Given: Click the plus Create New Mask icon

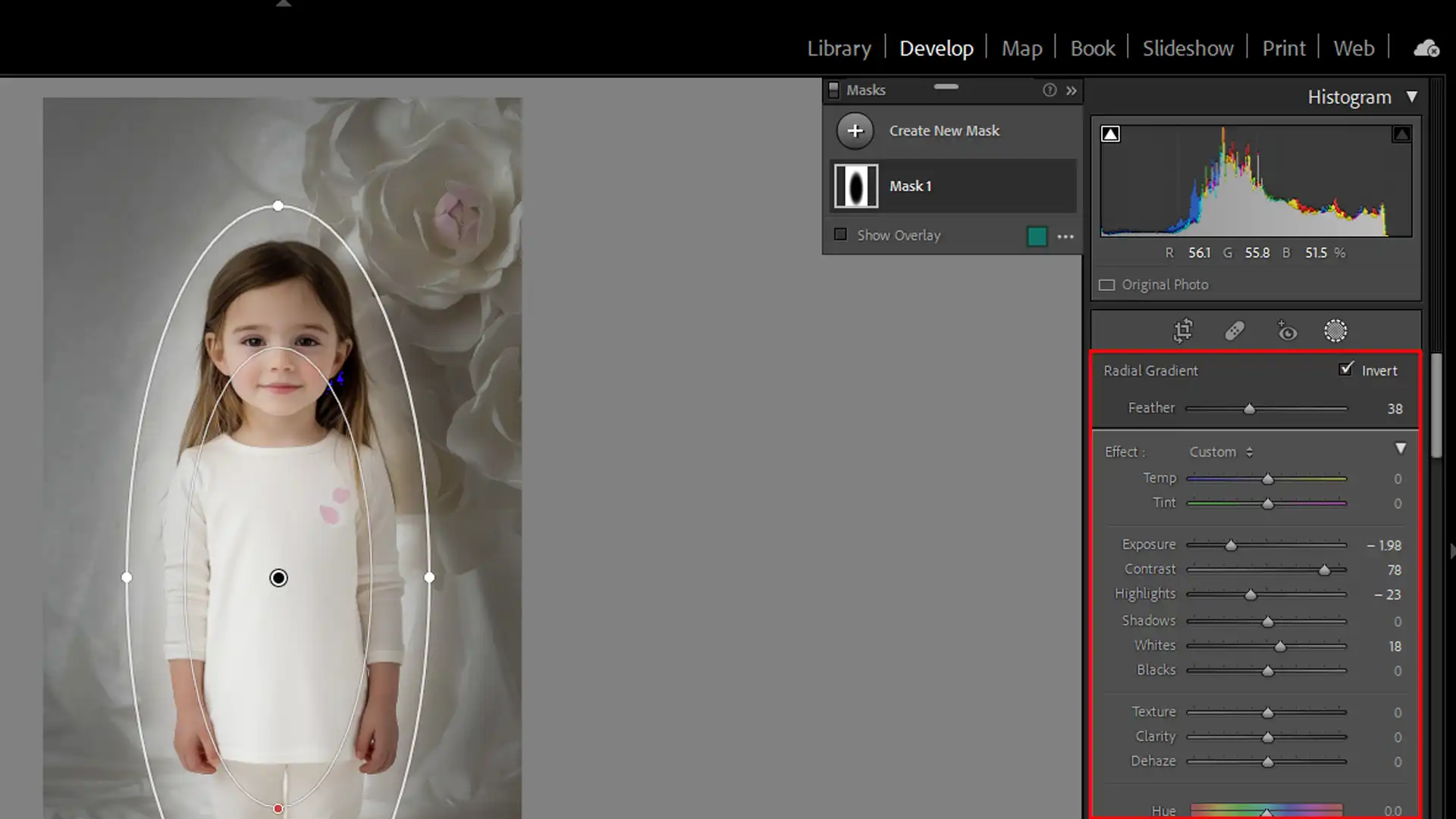Looking at the screenshot, I should [x=855, y=130].
